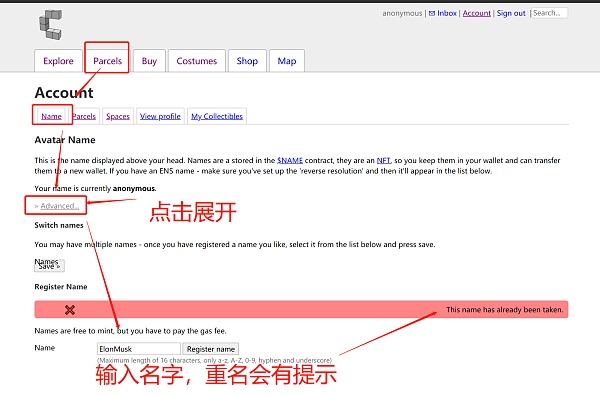The height and width of the screenshot is (396, 600).
Task: Sign out of the account
Action: click(x=511, y=13)
